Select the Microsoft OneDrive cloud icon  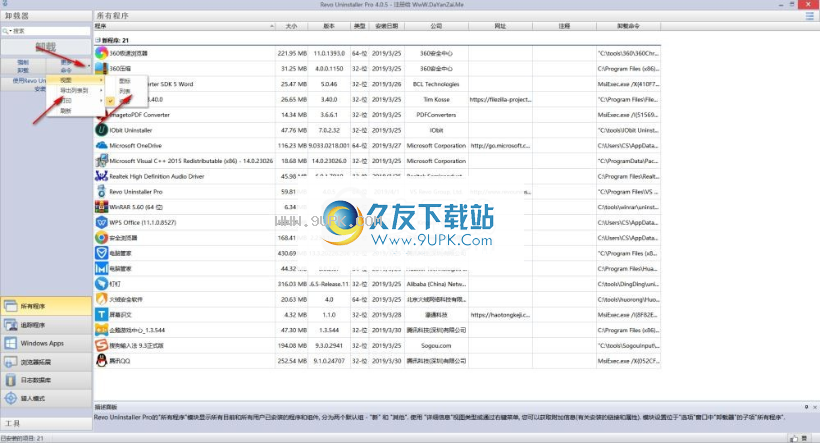point(101,145)
